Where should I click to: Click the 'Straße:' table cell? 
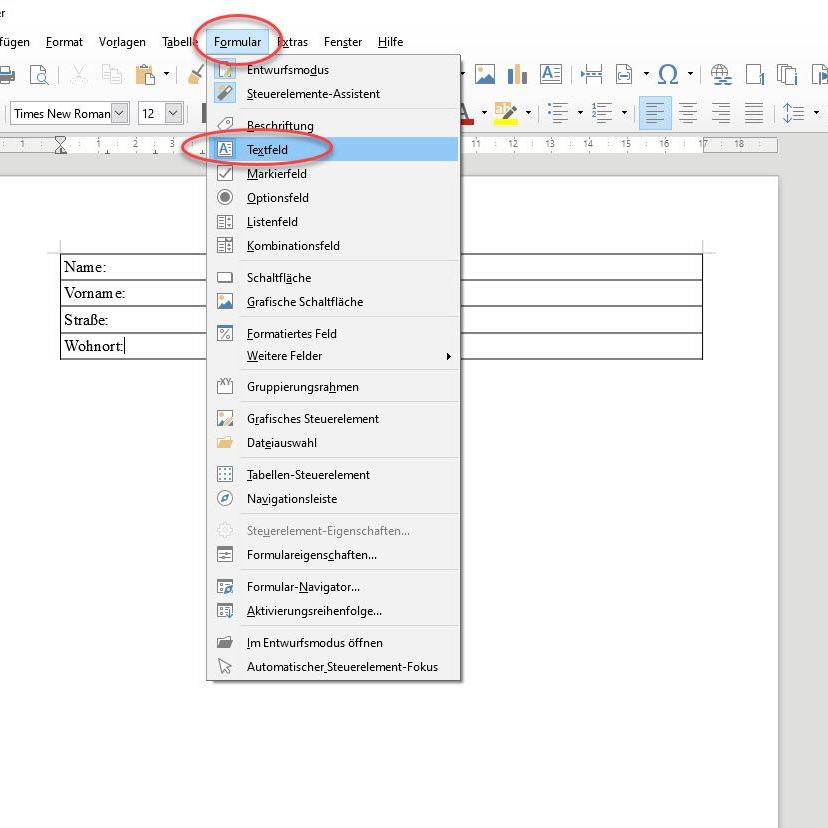pyautogui.click(x=133, y=320)
